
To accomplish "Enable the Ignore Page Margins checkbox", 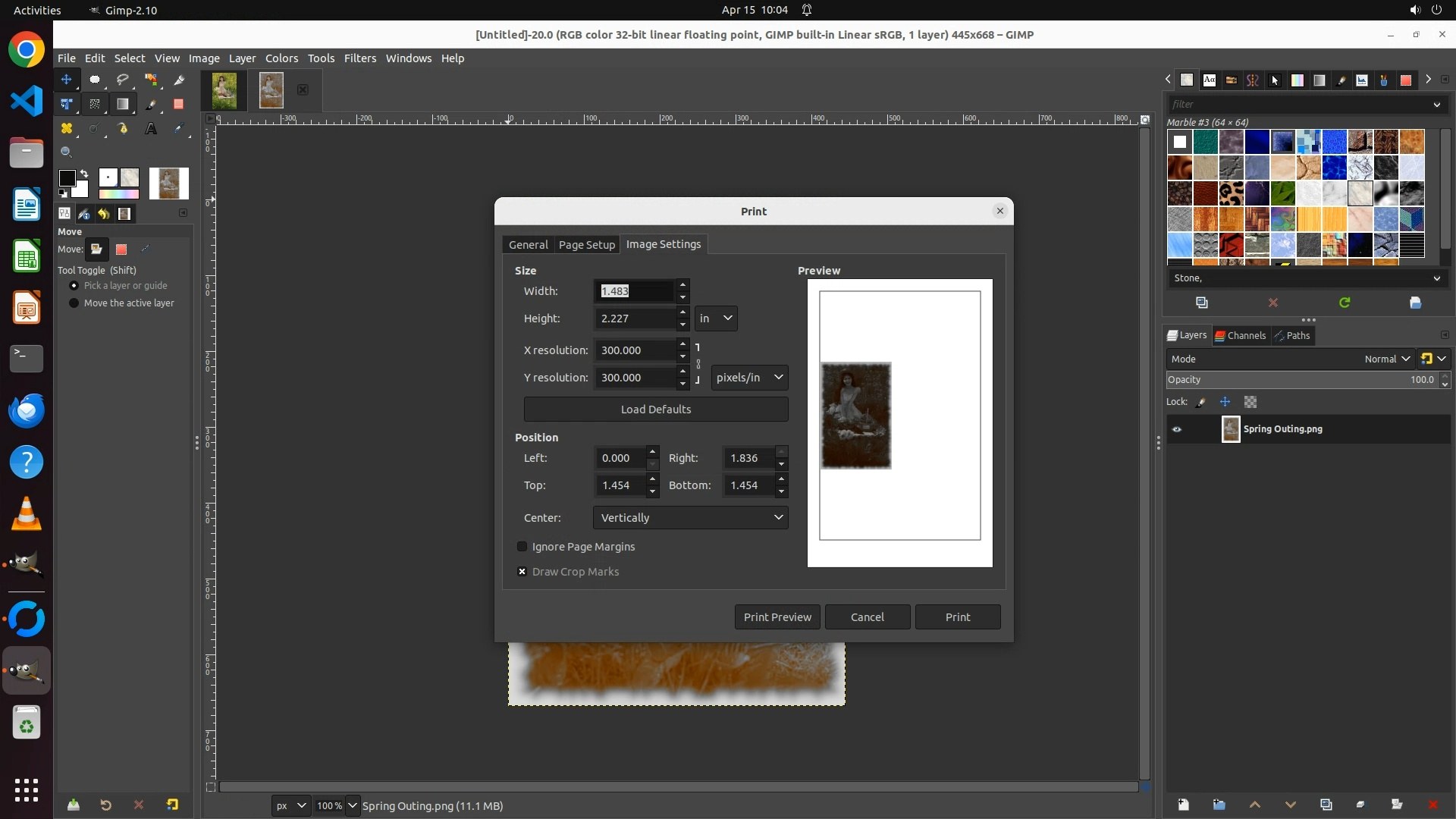I will 522,547.
